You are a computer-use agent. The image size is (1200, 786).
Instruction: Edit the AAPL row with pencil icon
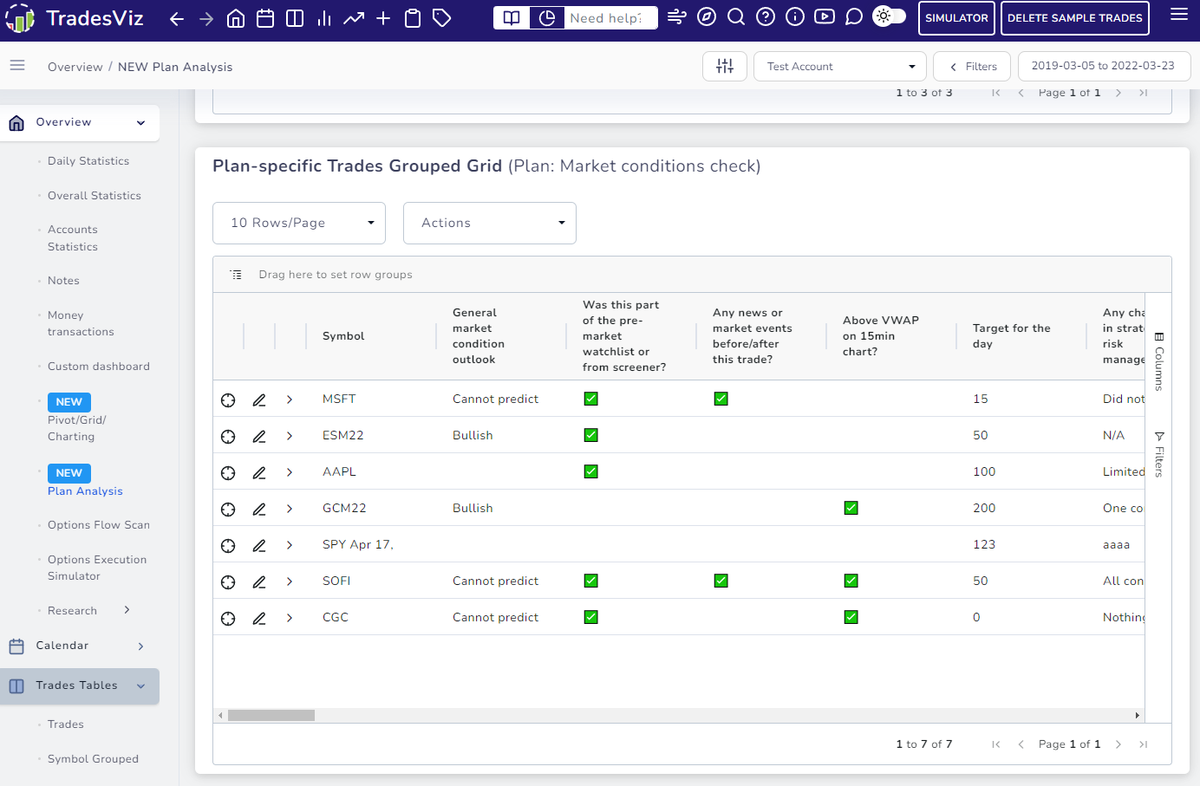[259, 472]
